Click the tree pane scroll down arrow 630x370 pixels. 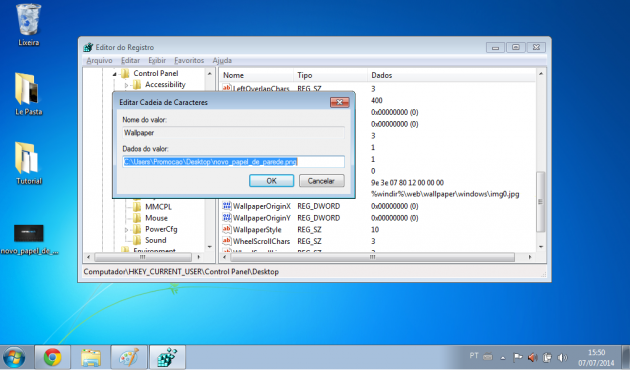pyautogui.click(x=210, y=247)
